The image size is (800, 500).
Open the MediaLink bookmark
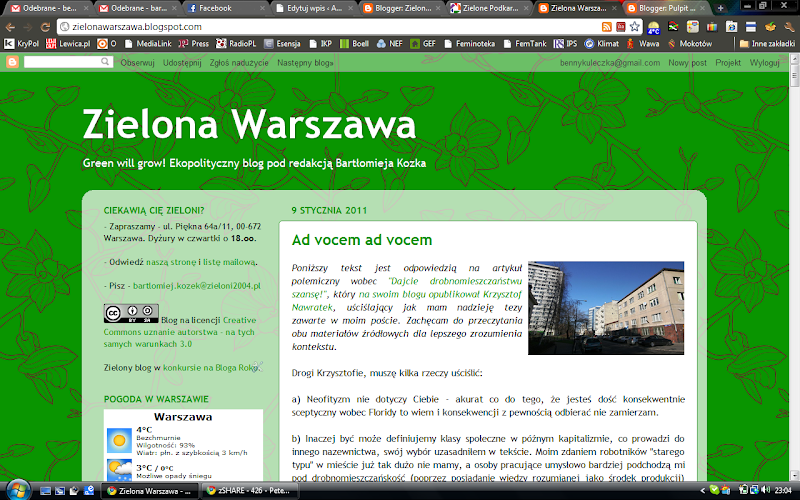click(x=148, y=44)
